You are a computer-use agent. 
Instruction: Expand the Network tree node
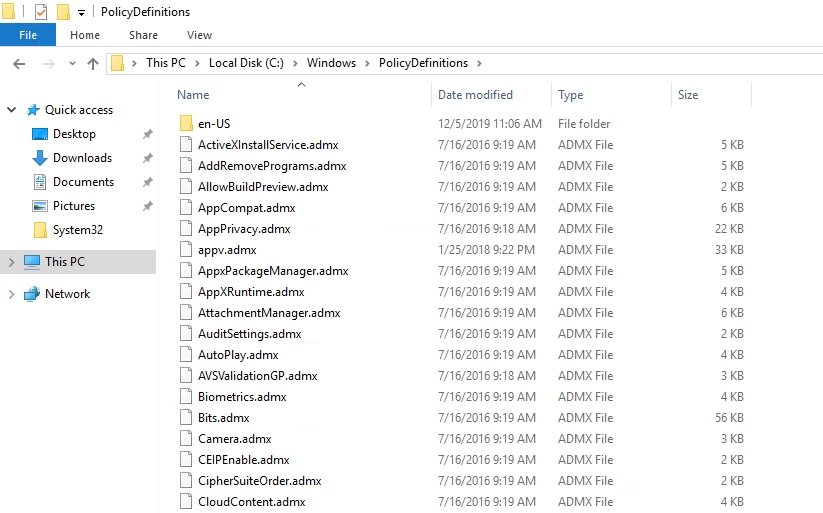[x=11, y=294]
